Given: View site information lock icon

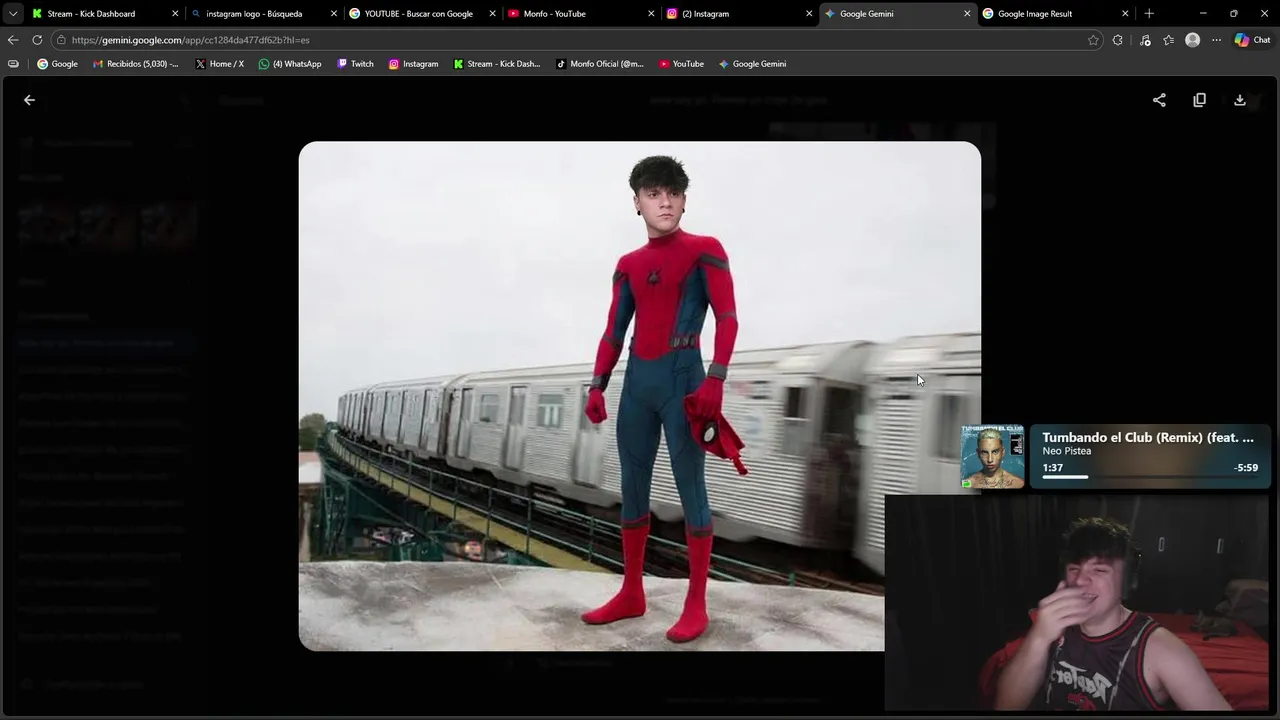Looking at the screenshot, I should [x=62, y=40].
